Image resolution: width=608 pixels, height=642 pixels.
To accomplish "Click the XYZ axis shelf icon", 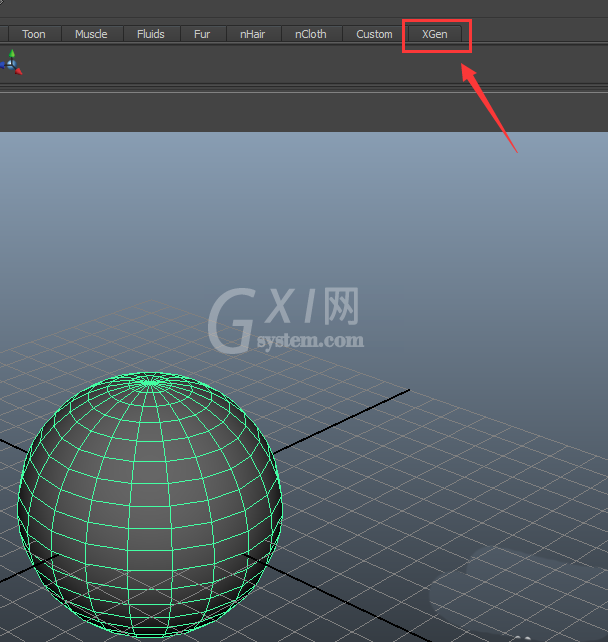I will 11,62.
